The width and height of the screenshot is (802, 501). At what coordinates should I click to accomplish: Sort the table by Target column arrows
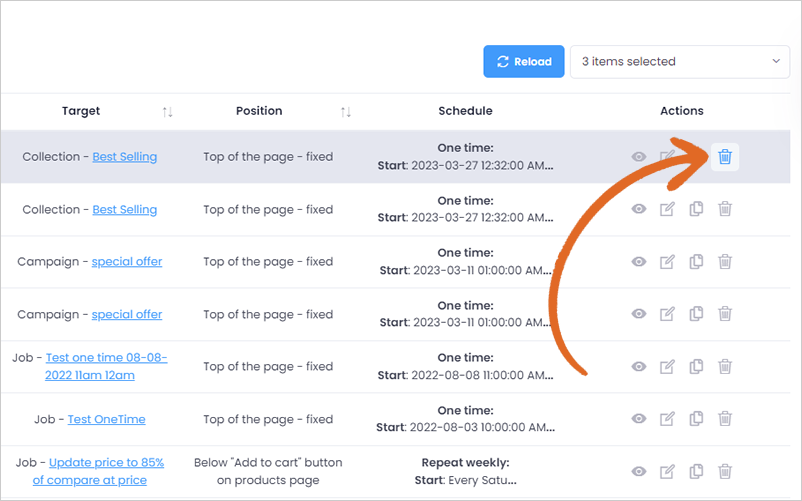point(167,111)
